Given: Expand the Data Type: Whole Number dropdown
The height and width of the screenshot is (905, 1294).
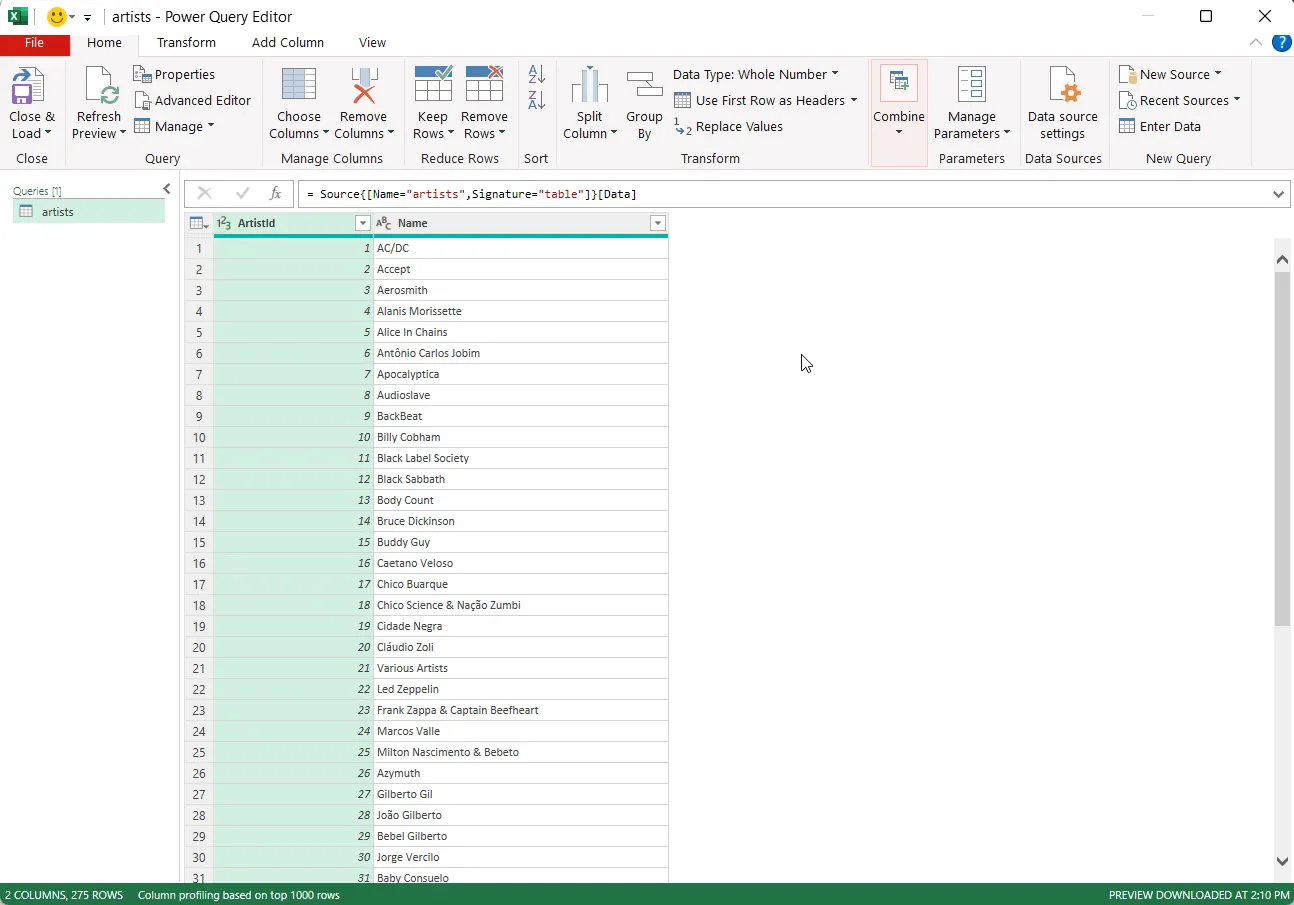Looking at the screenshot, I should pyautogui.click(x=756, y=74).
